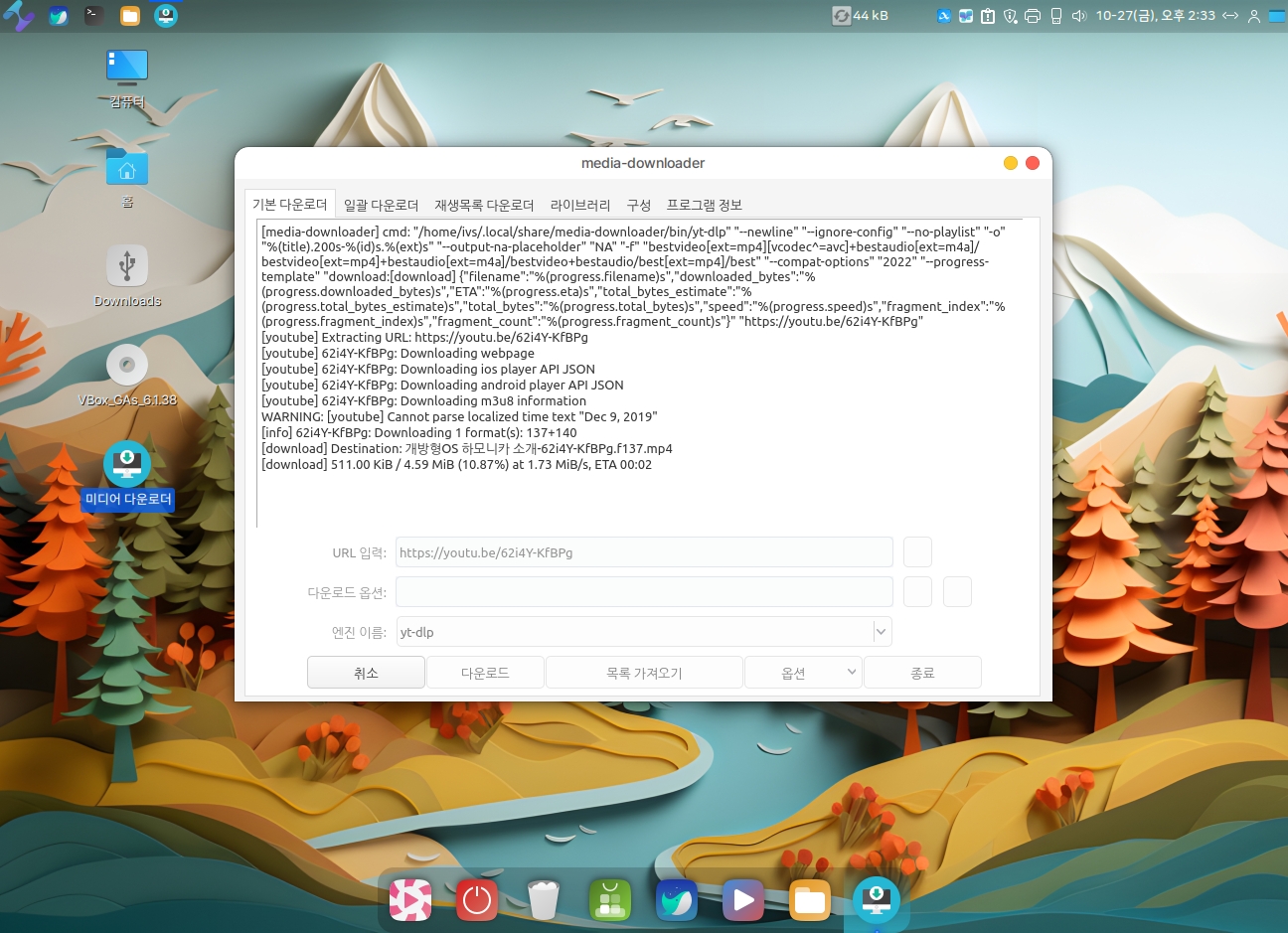Open the Naver Whale browser in dock

[676, 900]
